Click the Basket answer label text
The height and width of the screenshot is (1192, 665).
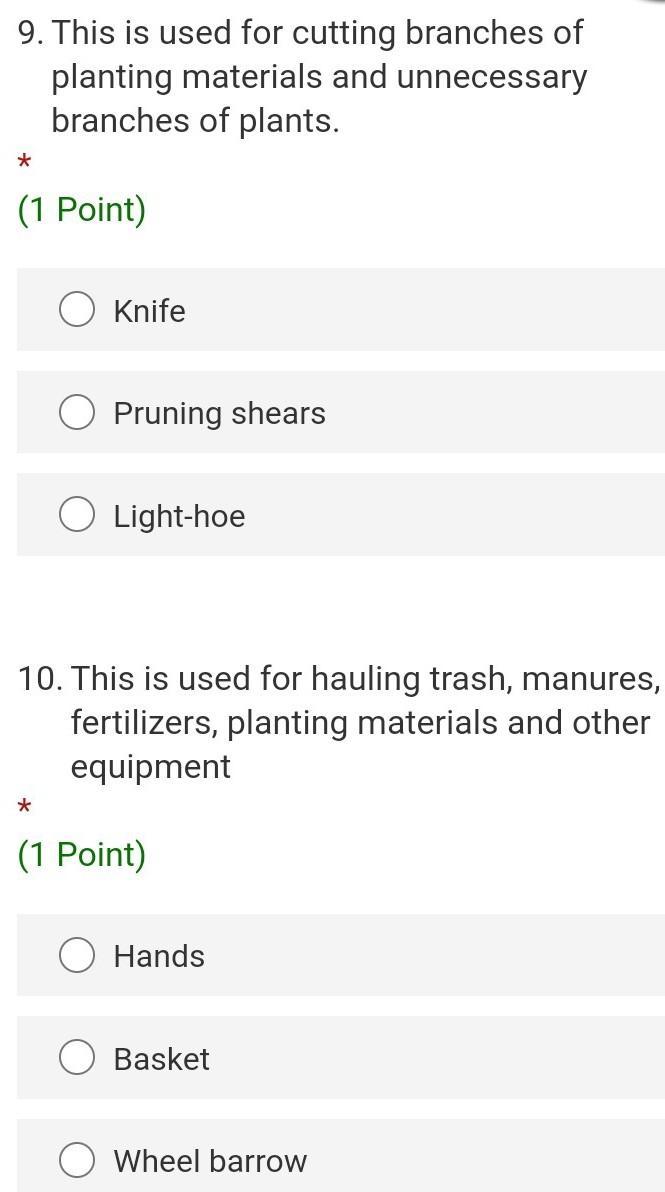pos(161,1059)
